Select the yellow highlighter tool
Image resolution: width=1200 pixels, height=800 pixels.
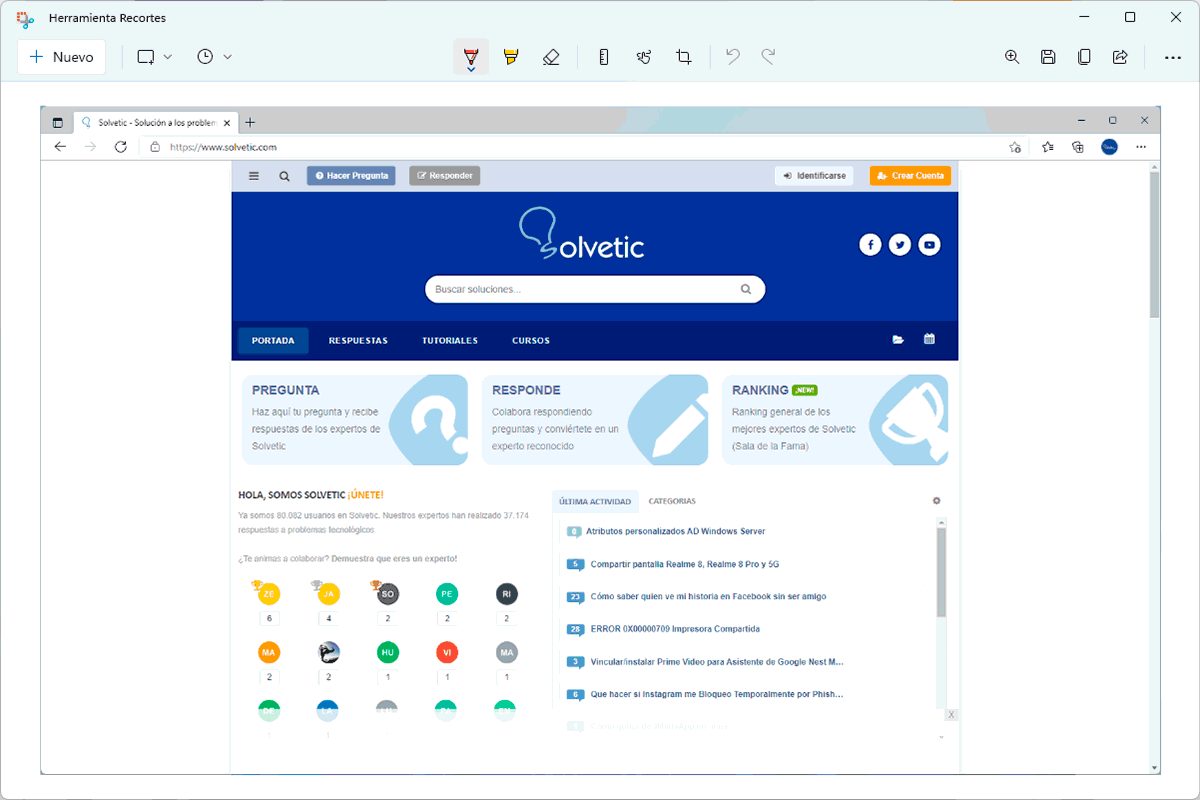[511, 57]
